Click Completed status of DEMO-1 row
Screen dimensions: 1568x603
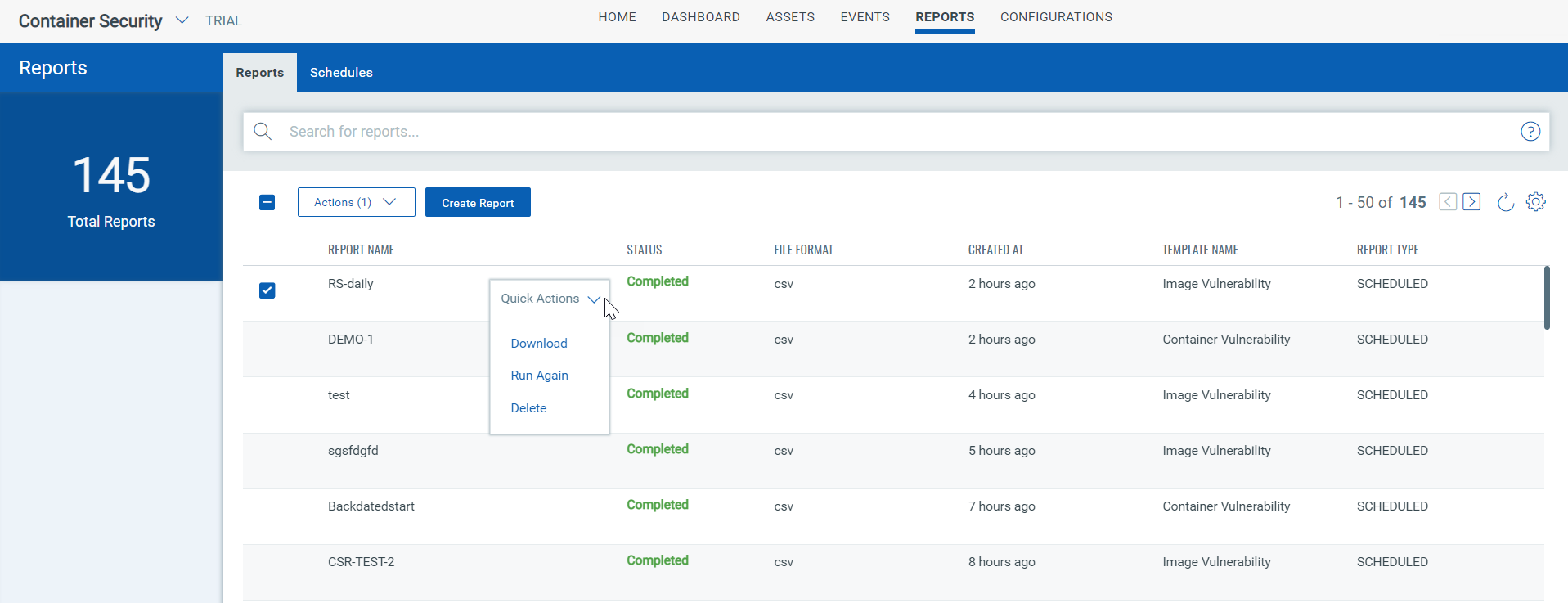658,338
